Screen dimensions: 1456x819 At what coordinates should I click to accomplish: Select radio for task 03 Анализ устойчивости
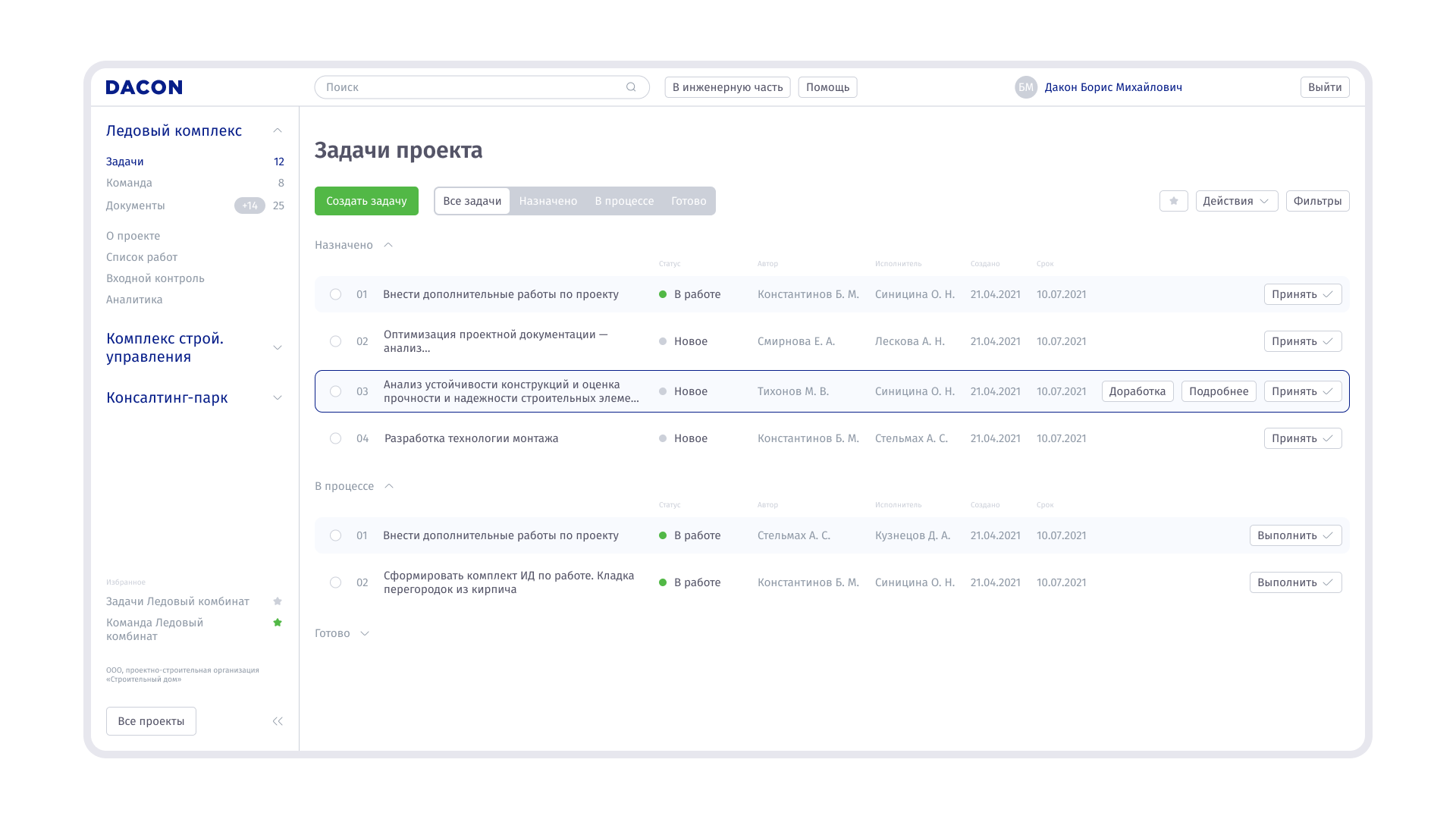pyautogui.click(x=335, y=391)
